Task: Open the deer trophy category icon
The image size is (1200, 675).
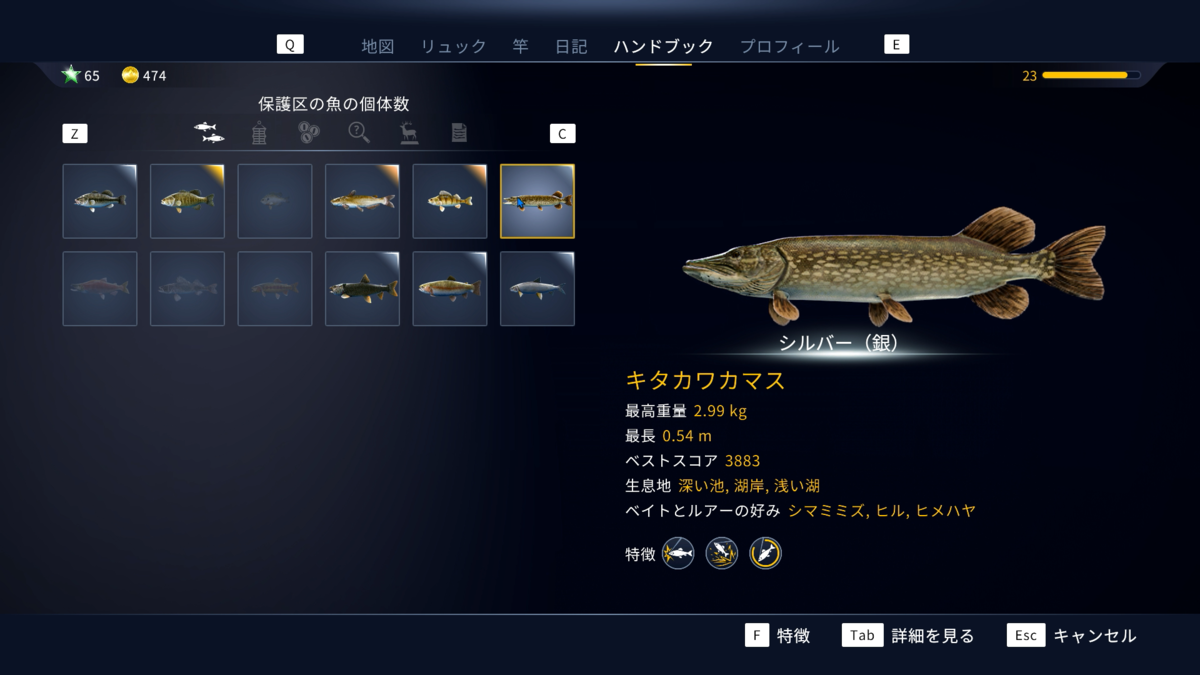Action: (409, 132)
